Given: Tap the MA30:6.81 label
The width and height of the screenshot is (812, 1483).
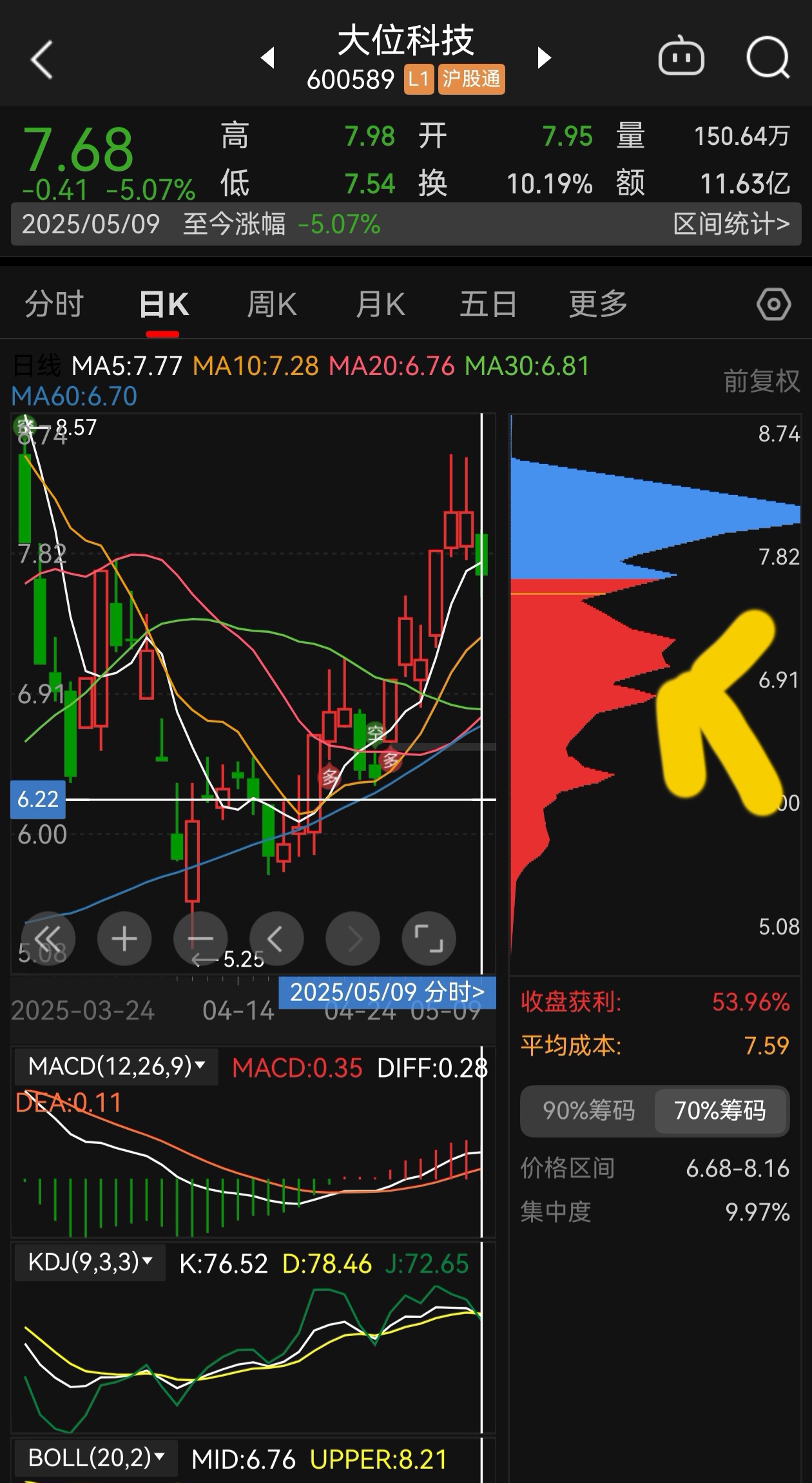Looking at the screenshot, I should [527, 366].
